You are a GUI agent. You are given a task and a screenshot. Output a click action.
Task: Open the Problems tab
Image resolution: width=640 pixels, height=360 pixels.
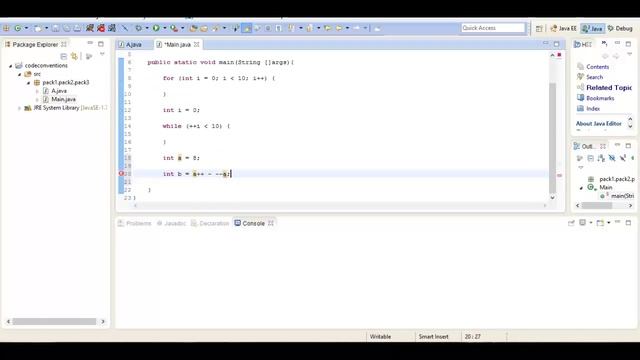[135, 223]
